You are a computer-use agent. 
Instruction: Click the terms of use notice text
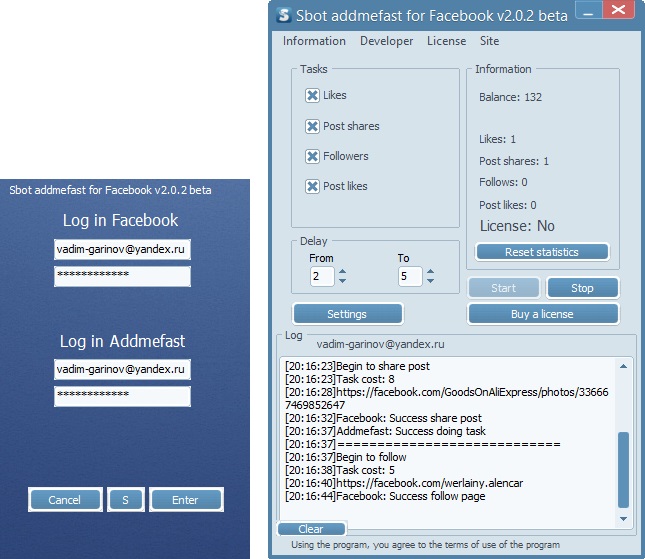425,545
